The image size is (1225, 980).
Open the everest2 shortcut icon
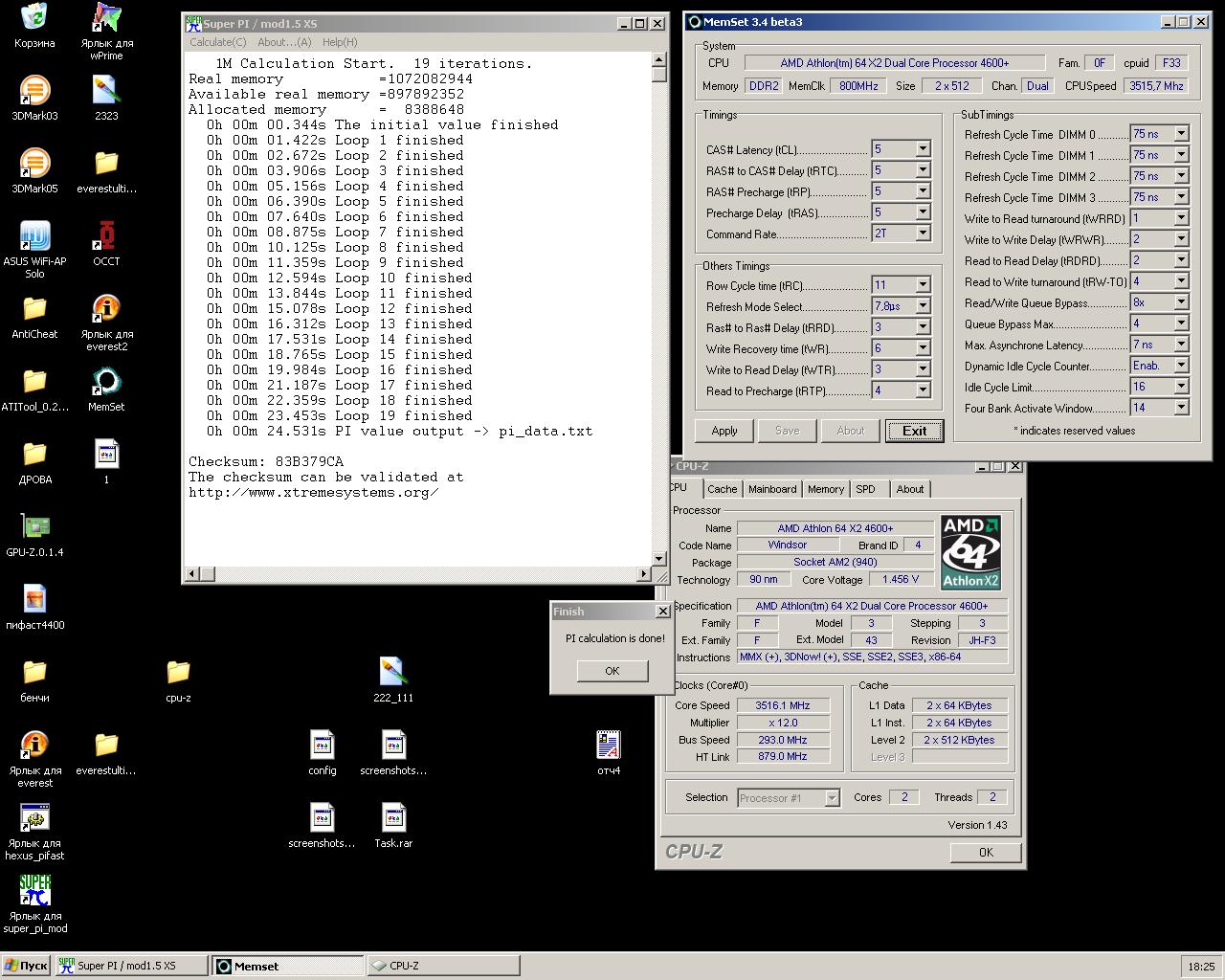pos(106,308)
